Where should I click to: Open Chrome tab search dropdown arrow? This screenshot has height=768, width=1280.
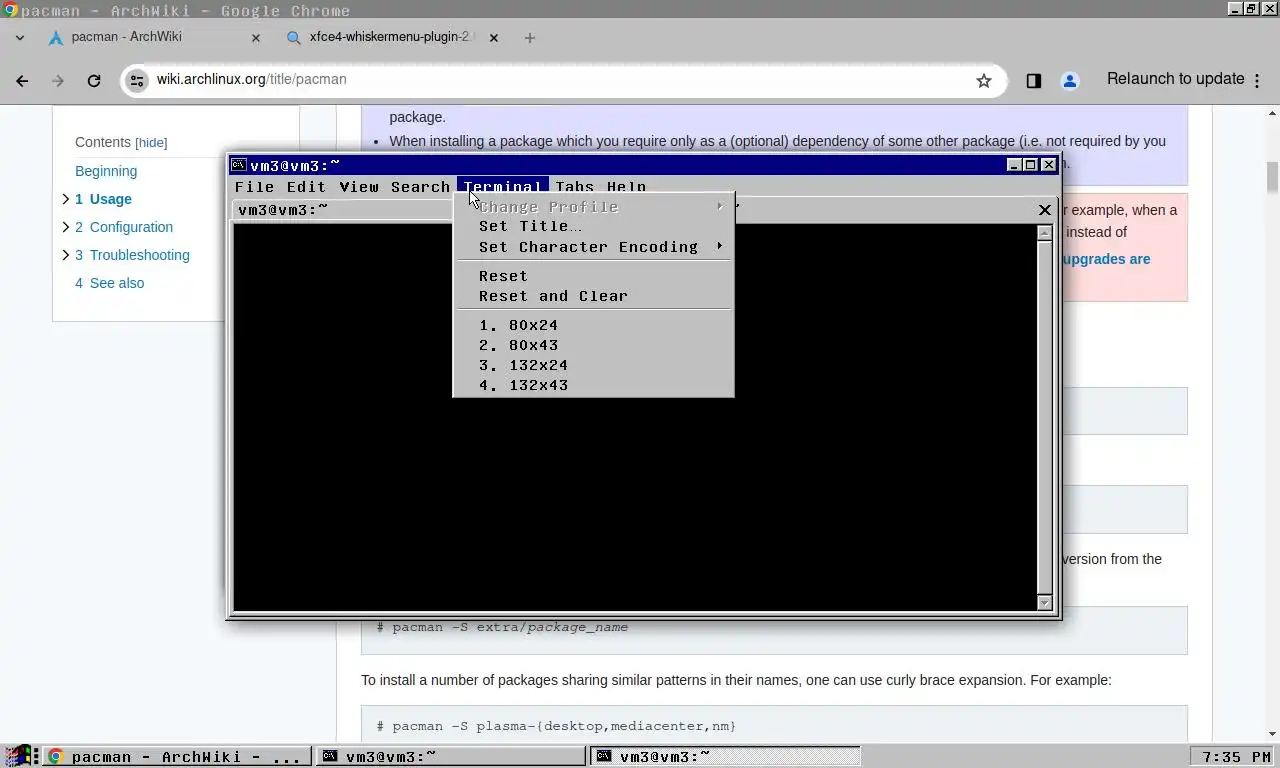pos(20,38)
